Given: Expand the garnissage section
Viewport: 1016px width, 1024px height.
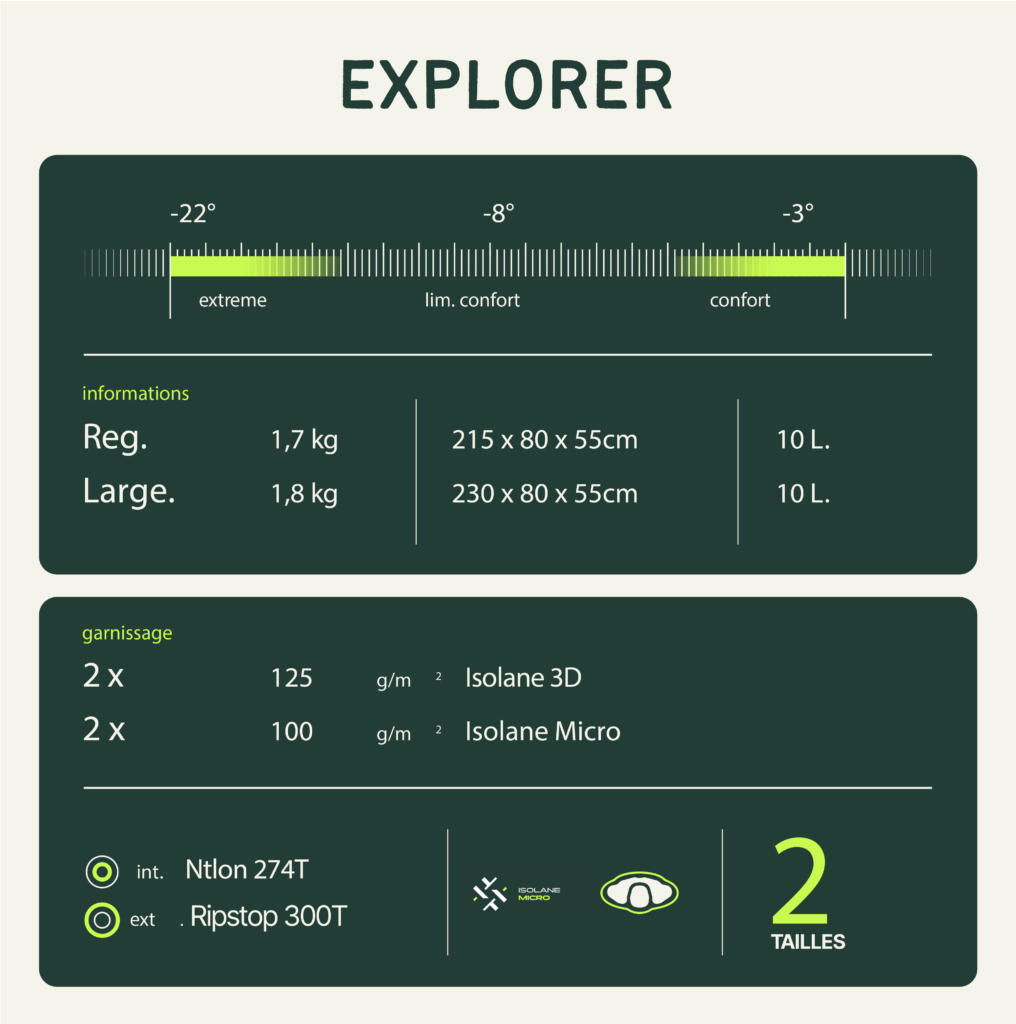Looking at the screenshot, I should pos(127,633).
